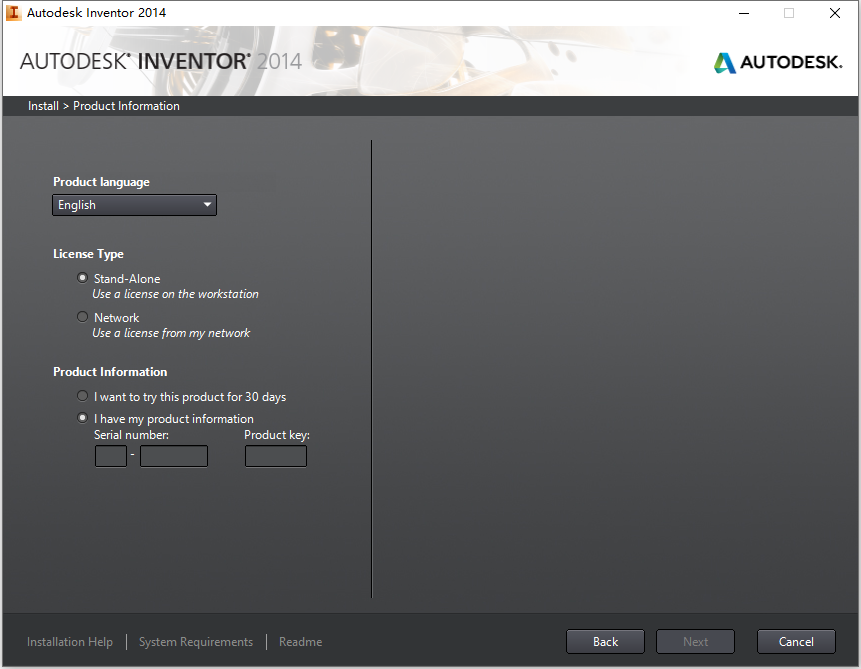Open the Installation Help link
861x669 pixels.
click(70, 642)
